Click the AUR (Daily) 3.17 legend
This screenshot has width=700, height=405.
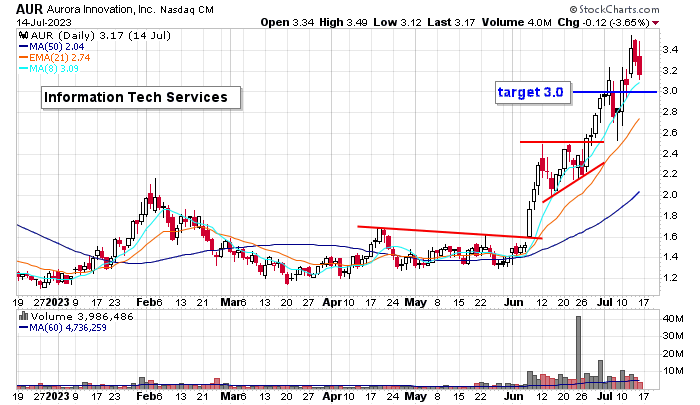click(x=100, y=35)
